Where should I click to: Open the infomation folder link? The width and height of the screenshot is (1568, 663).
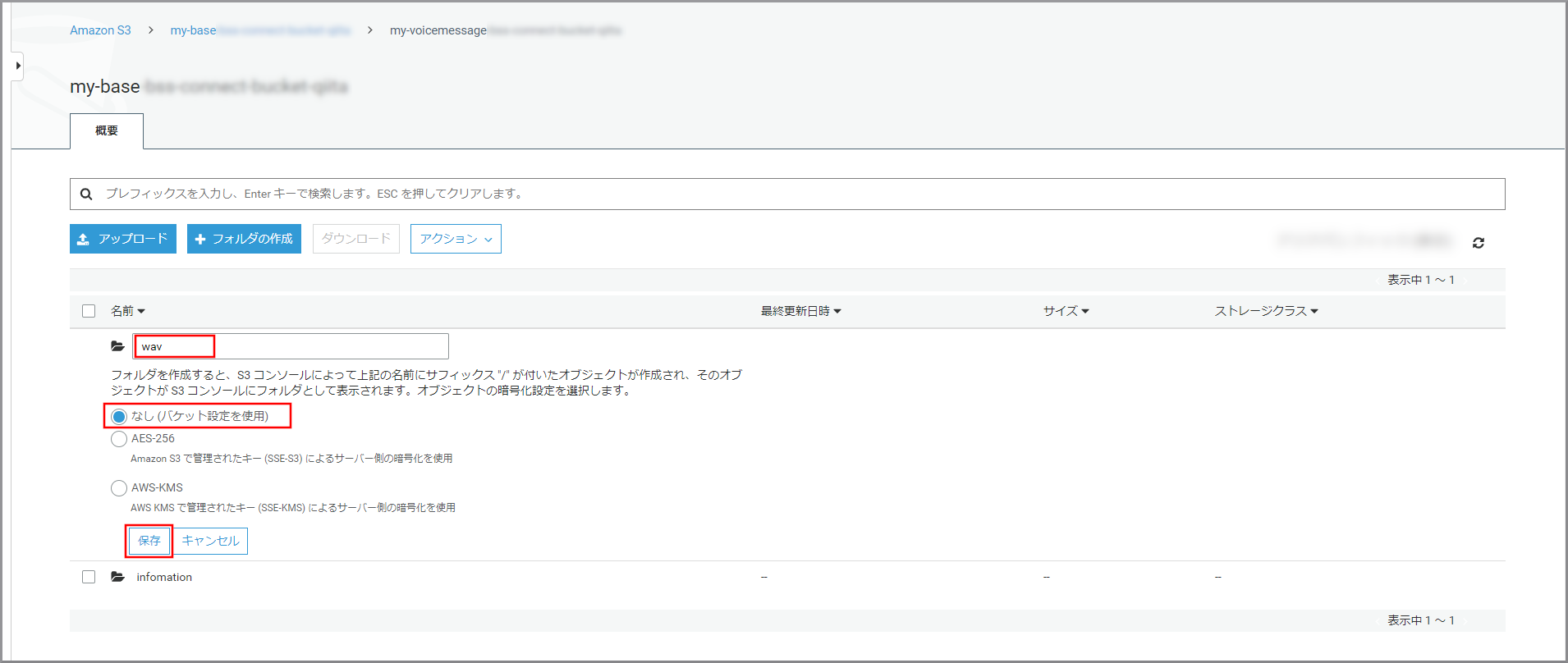coord(164,578)
